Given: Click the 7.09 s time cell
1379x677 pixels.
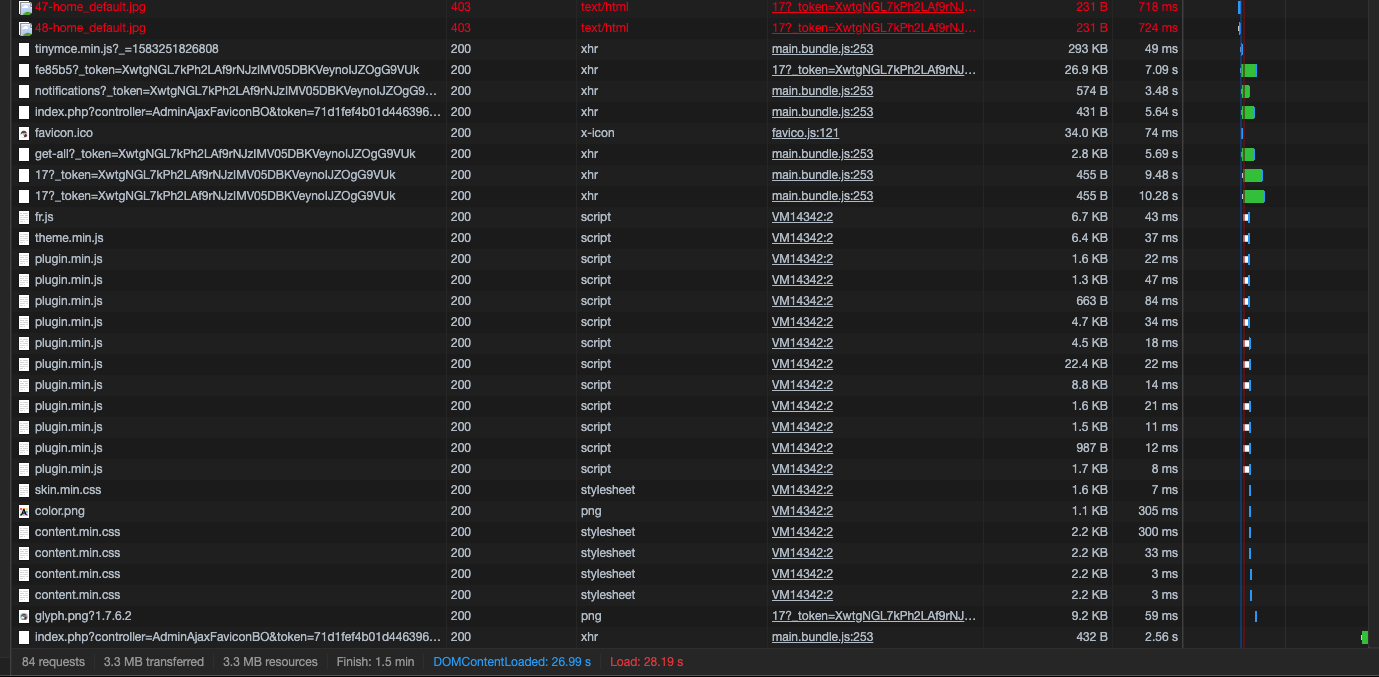Looking at the screenshot, I should (x=1161, y=70).
